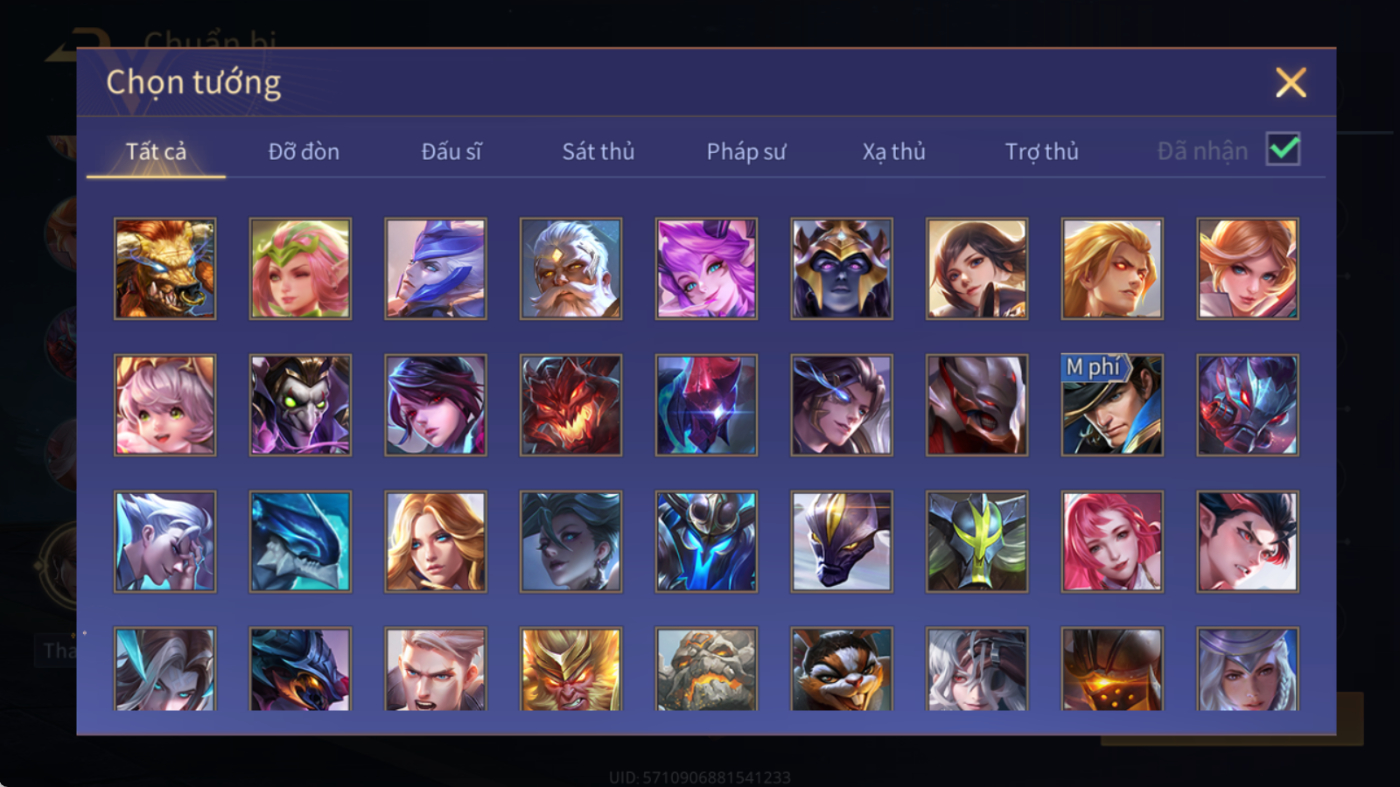Screen dimensions: 1400x787
Task: Choose the blue shark monster hero
Action: click(x=300, y=541)
